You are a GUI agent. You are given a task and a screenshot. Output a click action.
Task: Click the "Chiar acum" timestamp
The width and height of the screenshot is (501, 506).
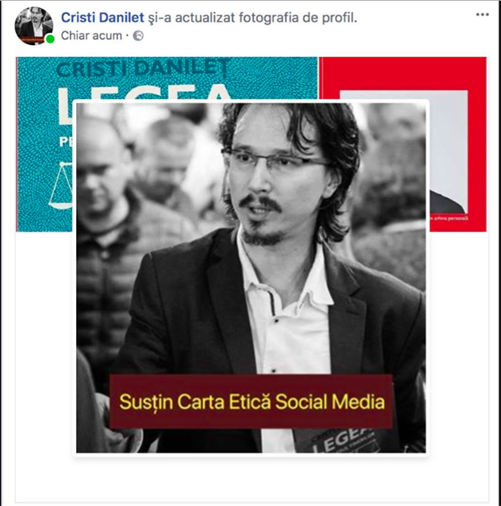click(x=91, y=36)
